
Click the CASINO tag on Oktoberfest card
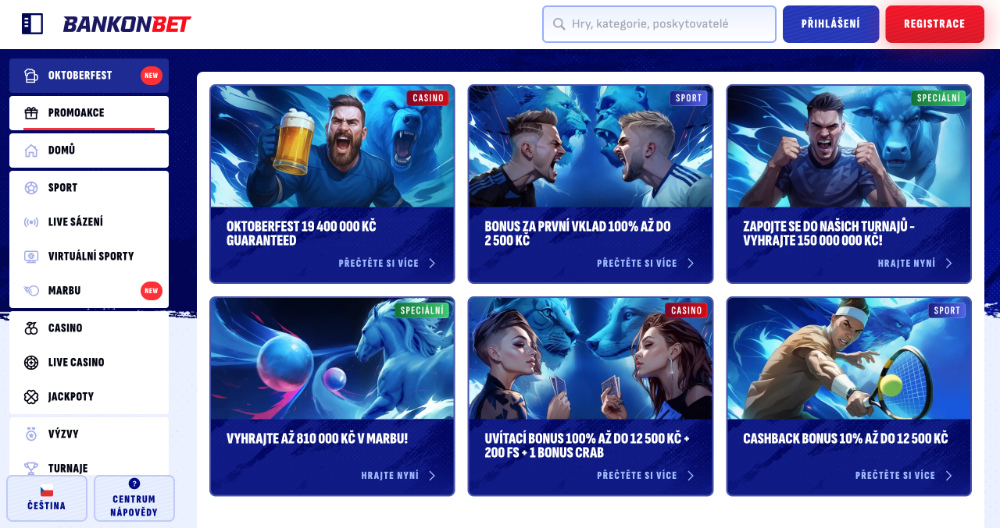coord(428,98)
